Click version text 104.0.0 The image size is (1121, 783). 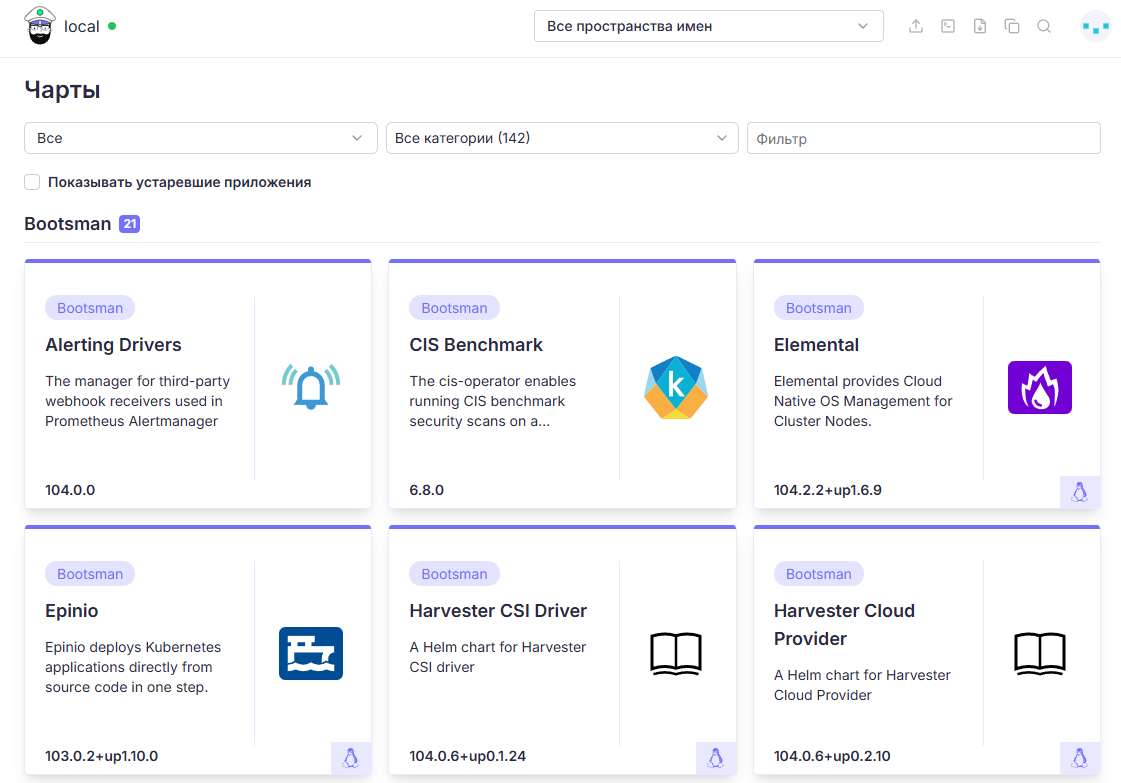(x=70, y=490)
